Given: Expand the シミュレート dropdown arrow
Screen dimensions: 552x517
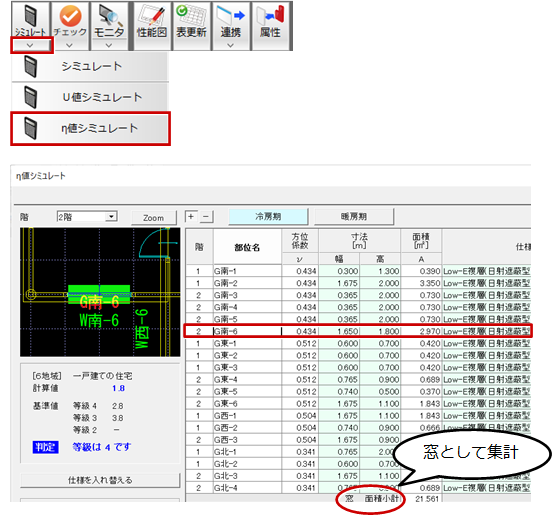Looking at the screenshot, I should tap(31, 45).
